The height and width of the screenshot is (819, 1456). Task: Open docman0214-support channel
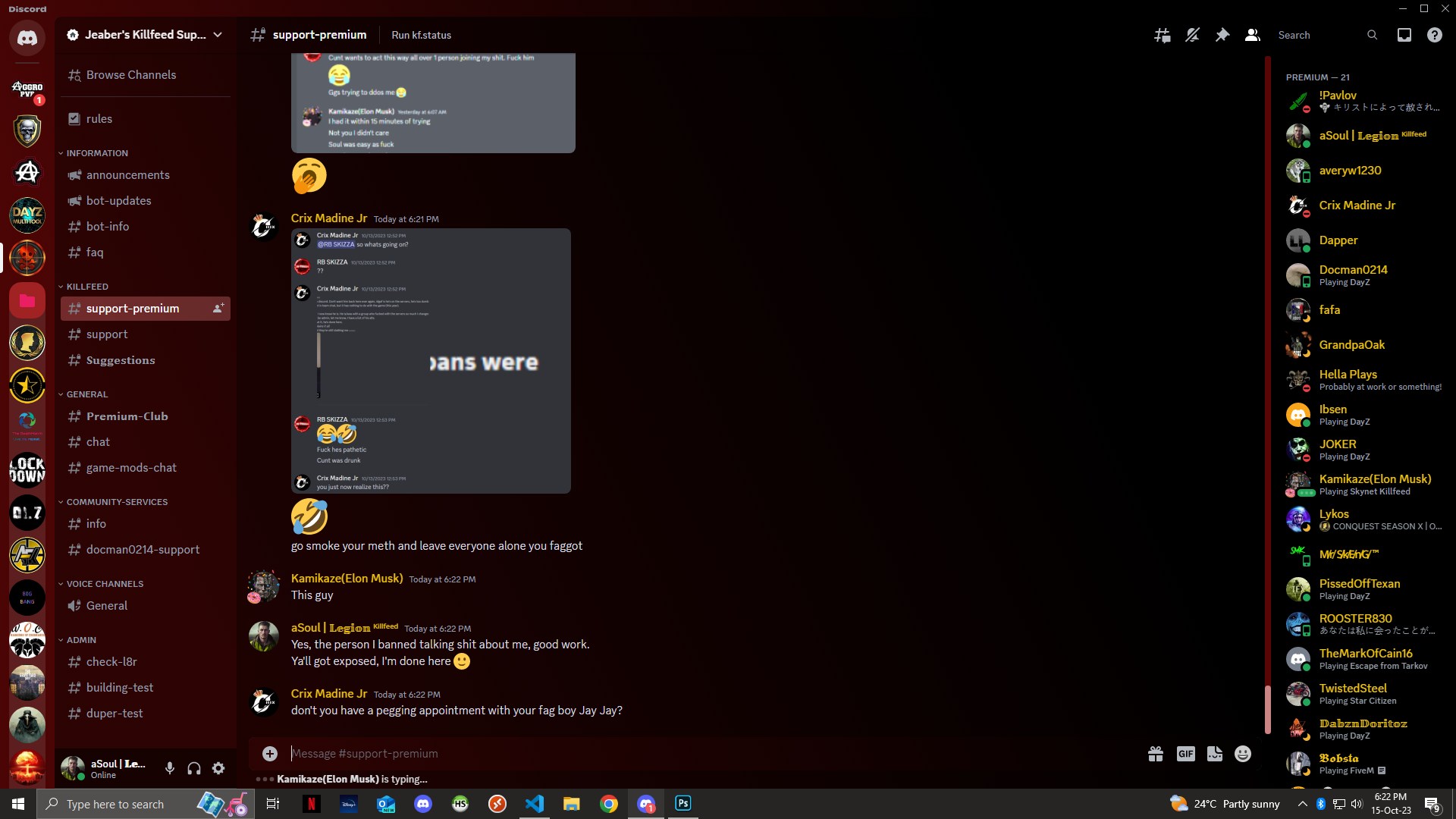point(146,550)
